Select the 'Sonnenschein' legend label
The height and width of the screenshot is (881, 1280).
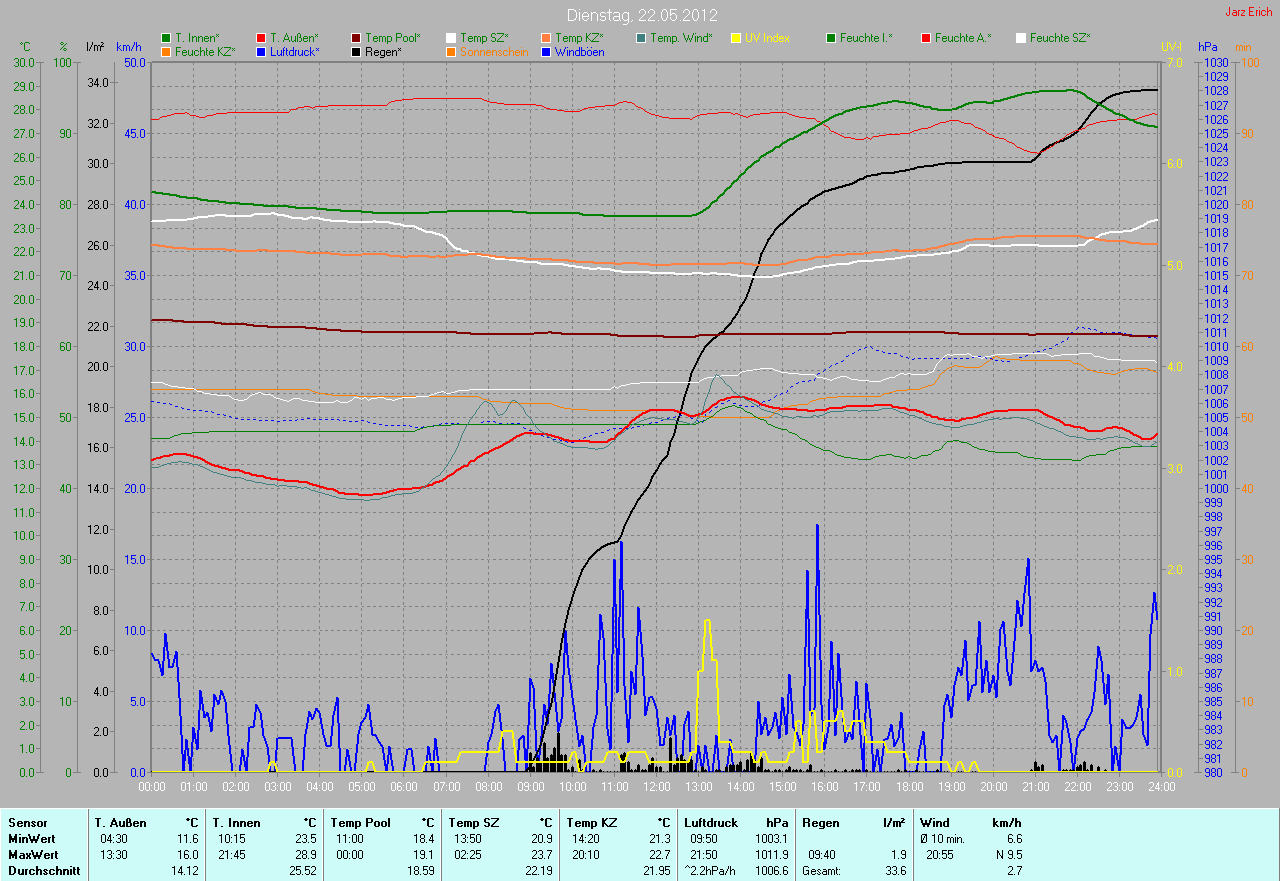coord(494,52)
